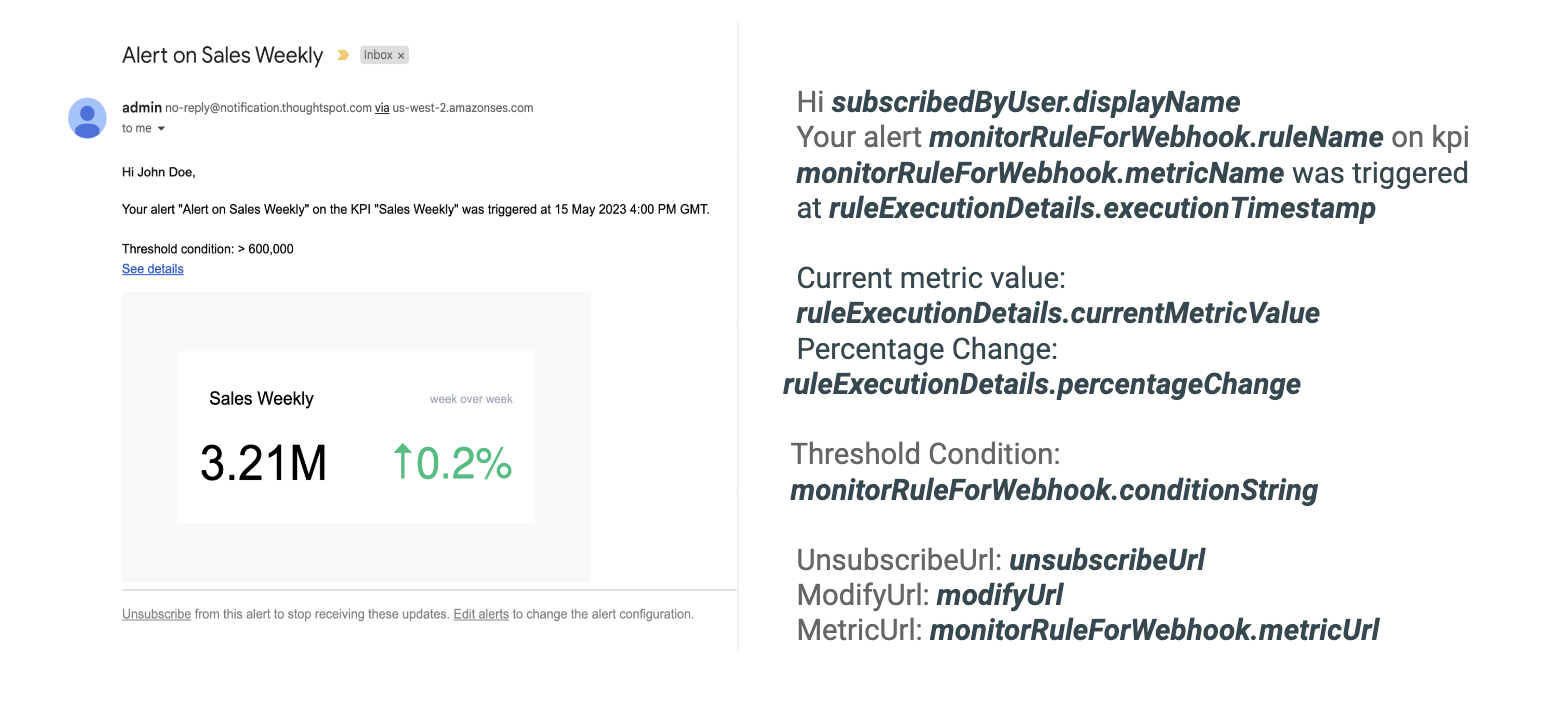This screenshot has width=1568, height=719.
Task: Open the "Edit alerts" link
Action: click(x=481, y=614)
